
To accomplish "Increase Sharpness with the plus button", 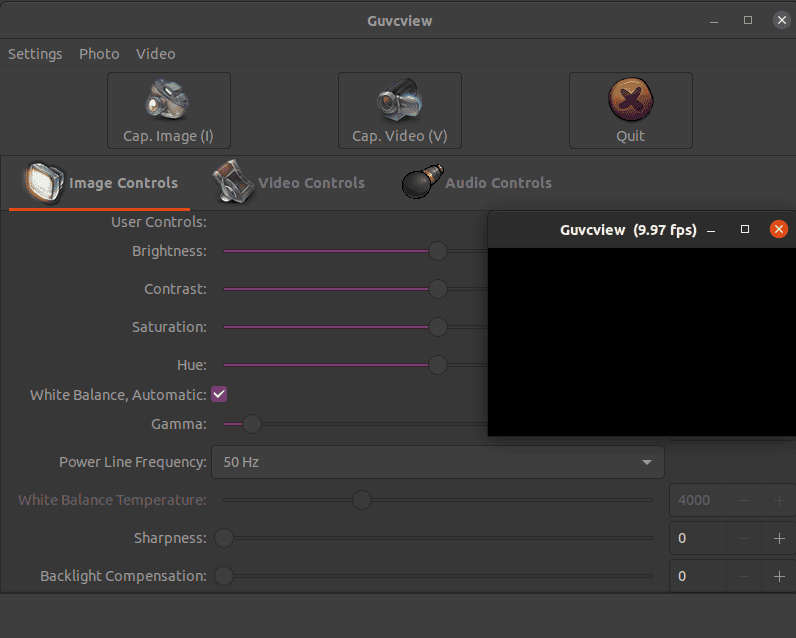I will coord(779,538).
